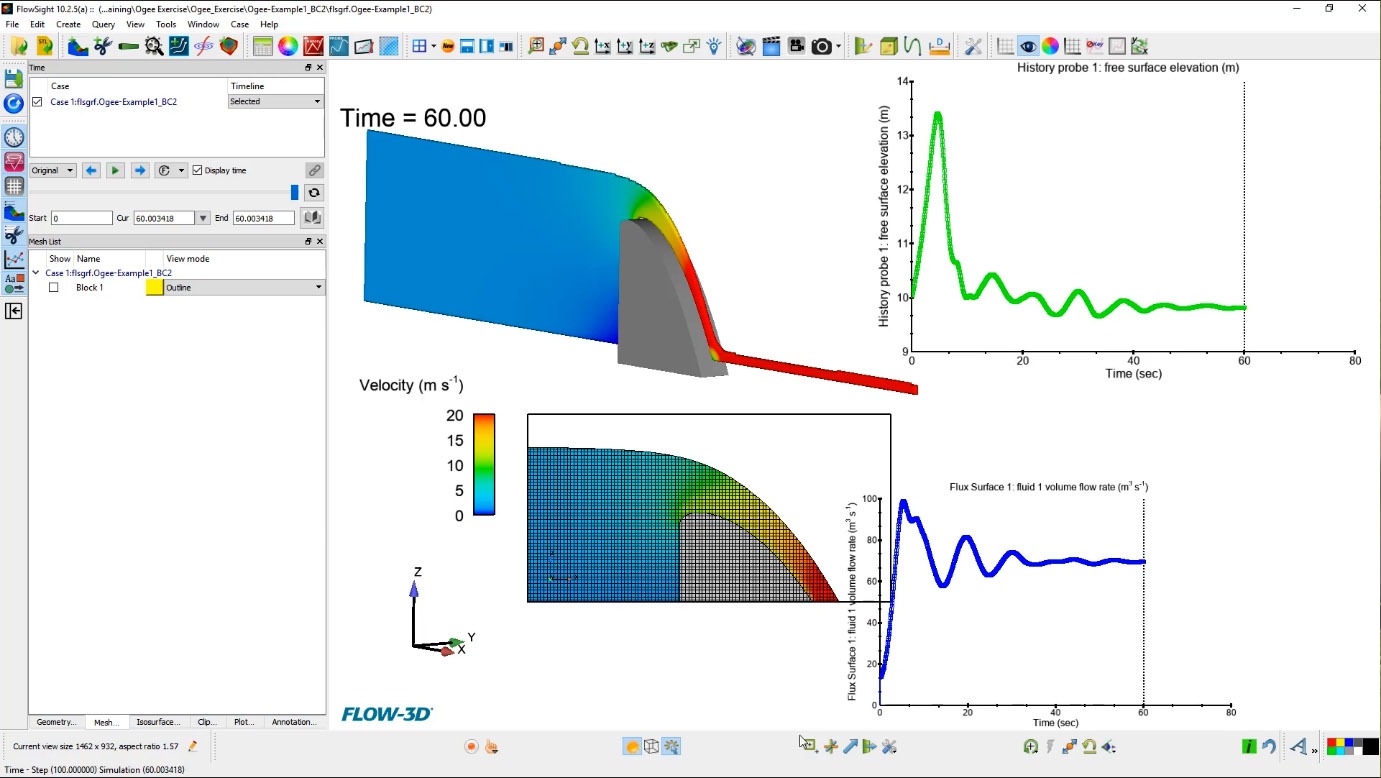Click the clapperboard animation icon
This screenshot has width=1381, height=778.
tap(771, 46)
